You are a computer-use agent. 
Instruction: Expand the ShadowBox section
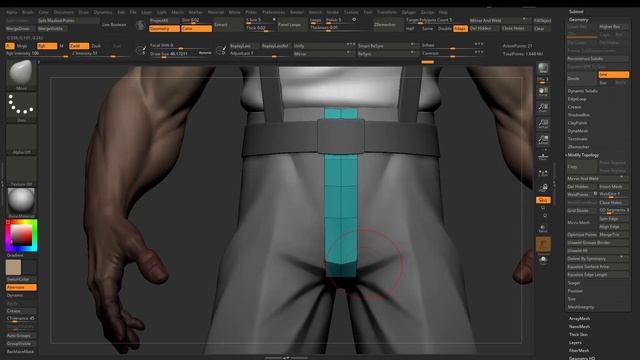coord(578,115)
